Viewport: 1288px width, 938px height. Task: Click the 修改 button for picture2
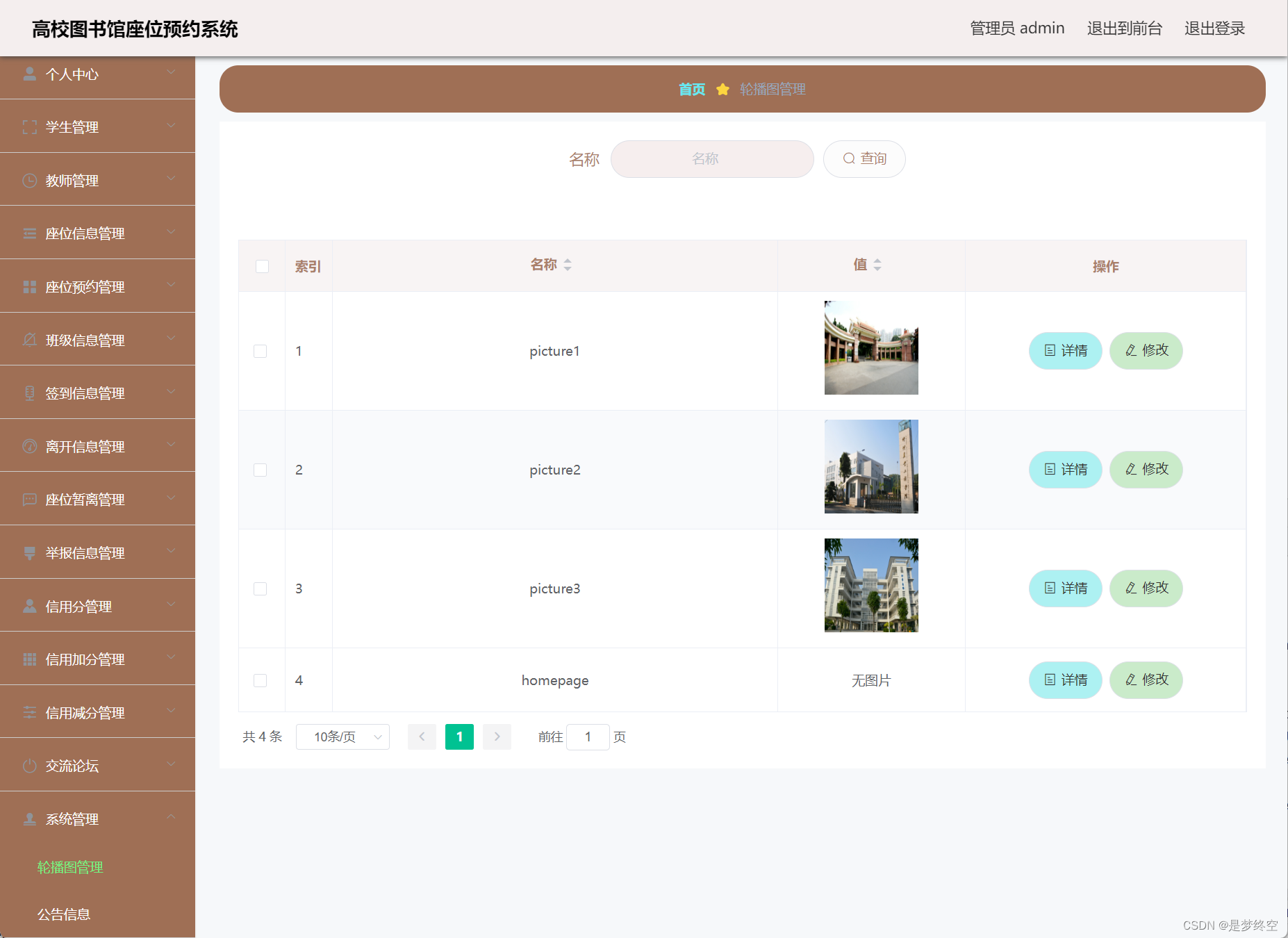[1146, 469]
